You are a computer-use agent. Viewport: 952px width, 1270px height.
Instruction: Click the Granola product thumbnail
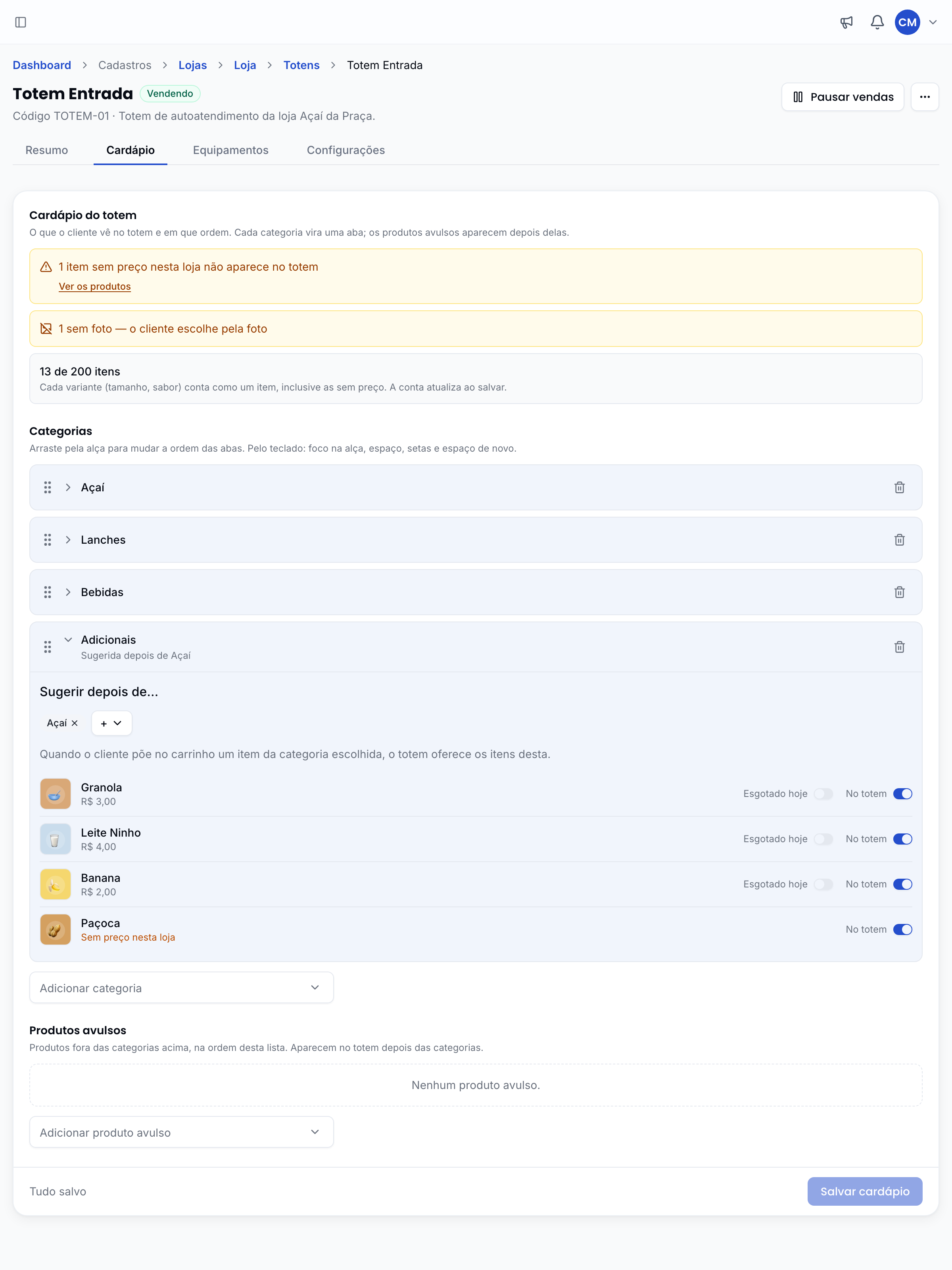[56, 794]
